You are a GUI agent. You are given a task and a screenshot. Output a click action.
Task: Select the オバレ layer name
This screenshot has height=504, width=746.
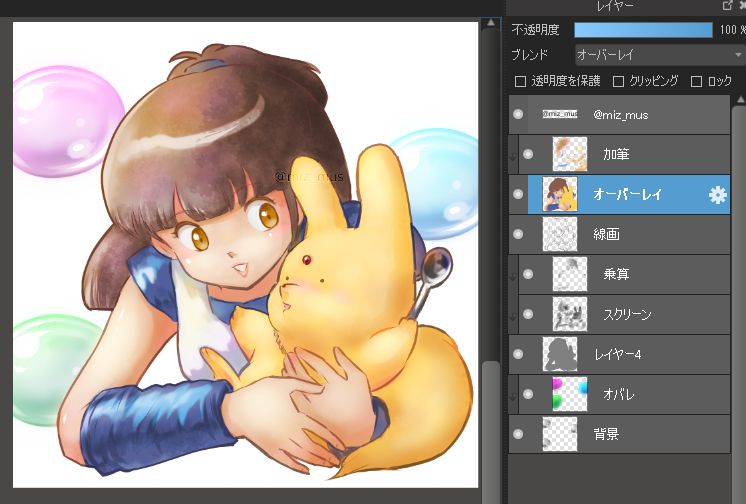[x=618, y=394]
